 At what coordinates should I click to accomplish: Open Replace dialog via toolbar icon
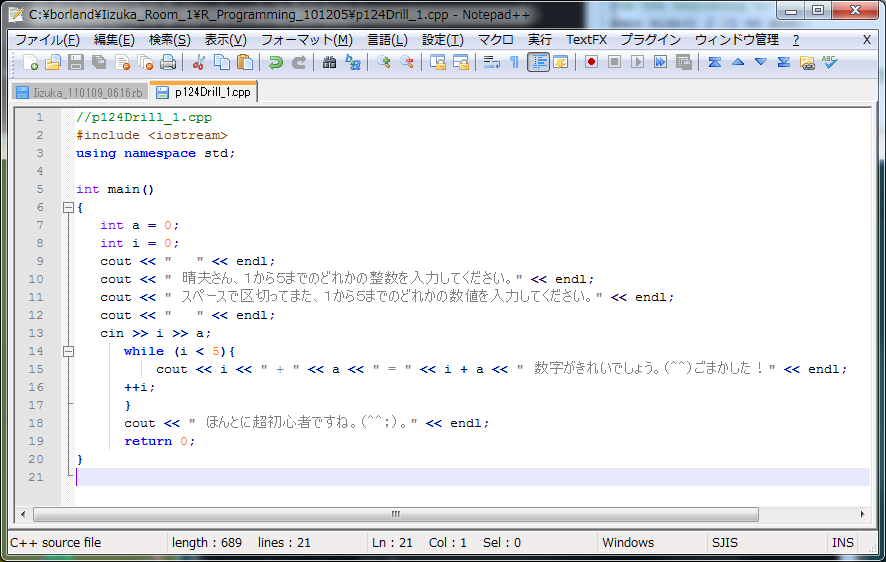click(353, 62)
